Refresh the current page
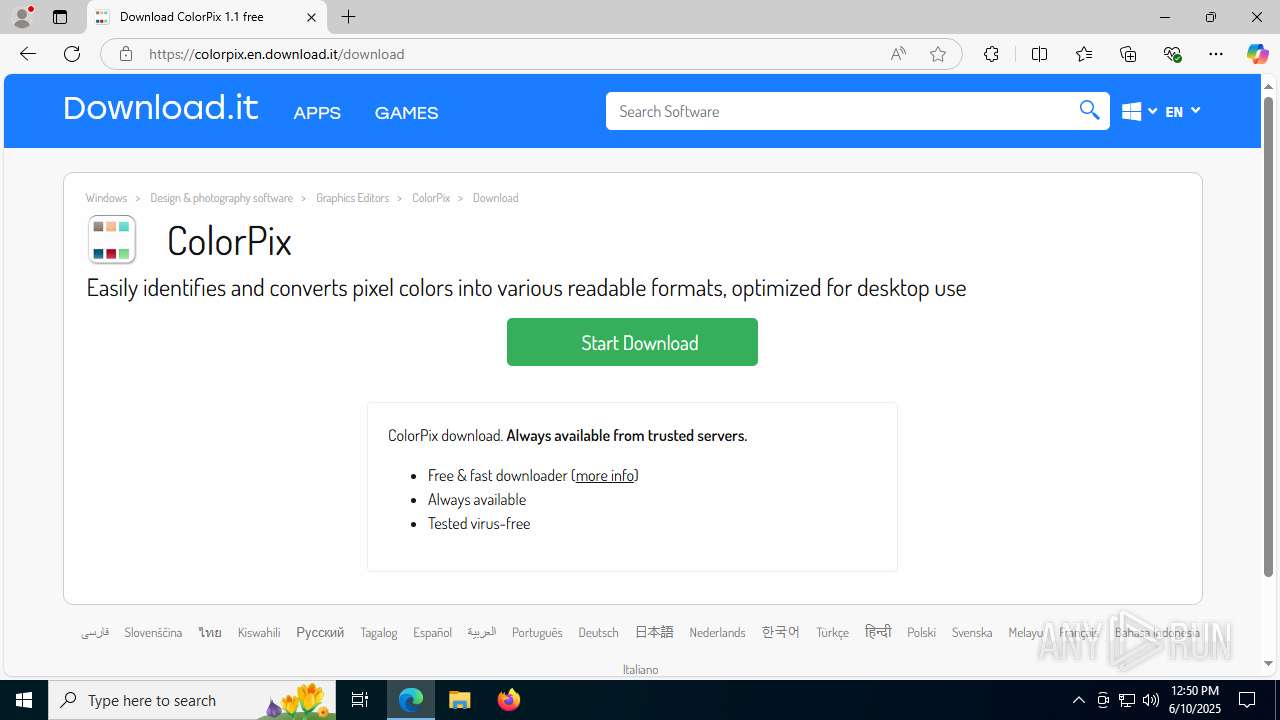Screen dimensions: 1280x720 72,54
